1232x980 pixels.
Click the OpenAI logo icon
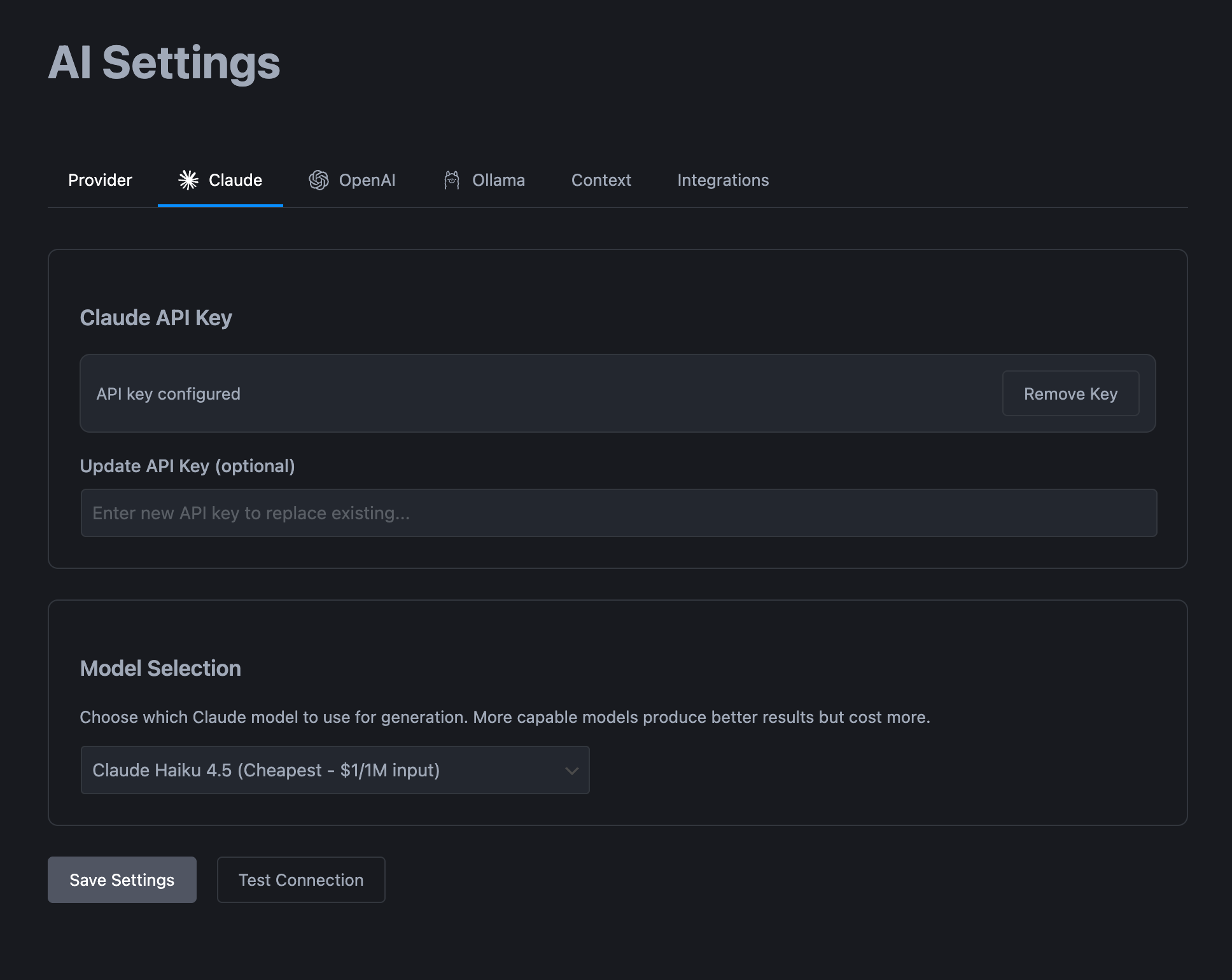[x=319, y=180]
